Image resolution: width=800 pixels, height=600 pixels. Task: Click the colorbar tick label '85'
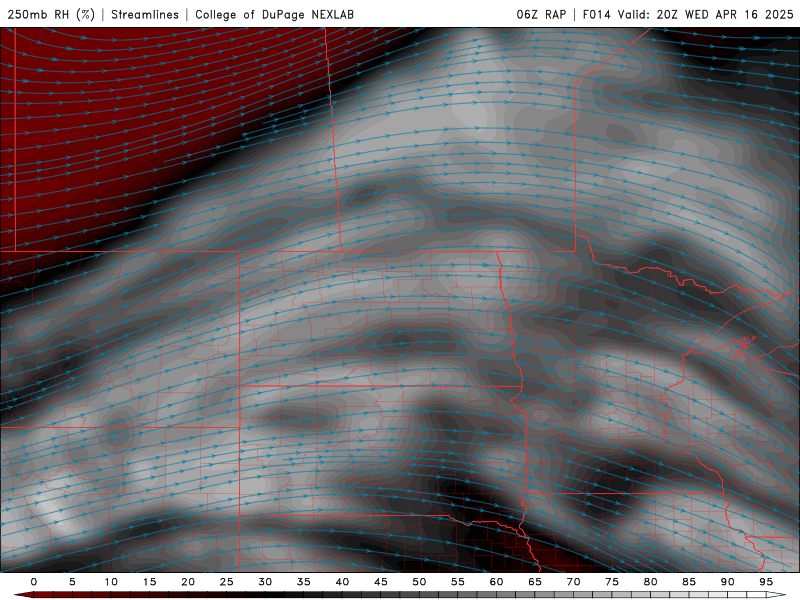click(689, 582)
